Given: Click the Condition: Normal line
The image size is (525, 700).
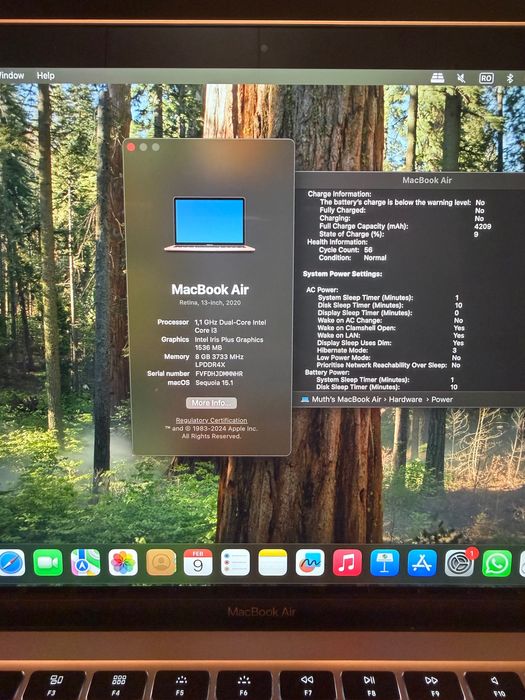Looking at the screenshot, I should point(353,258).
